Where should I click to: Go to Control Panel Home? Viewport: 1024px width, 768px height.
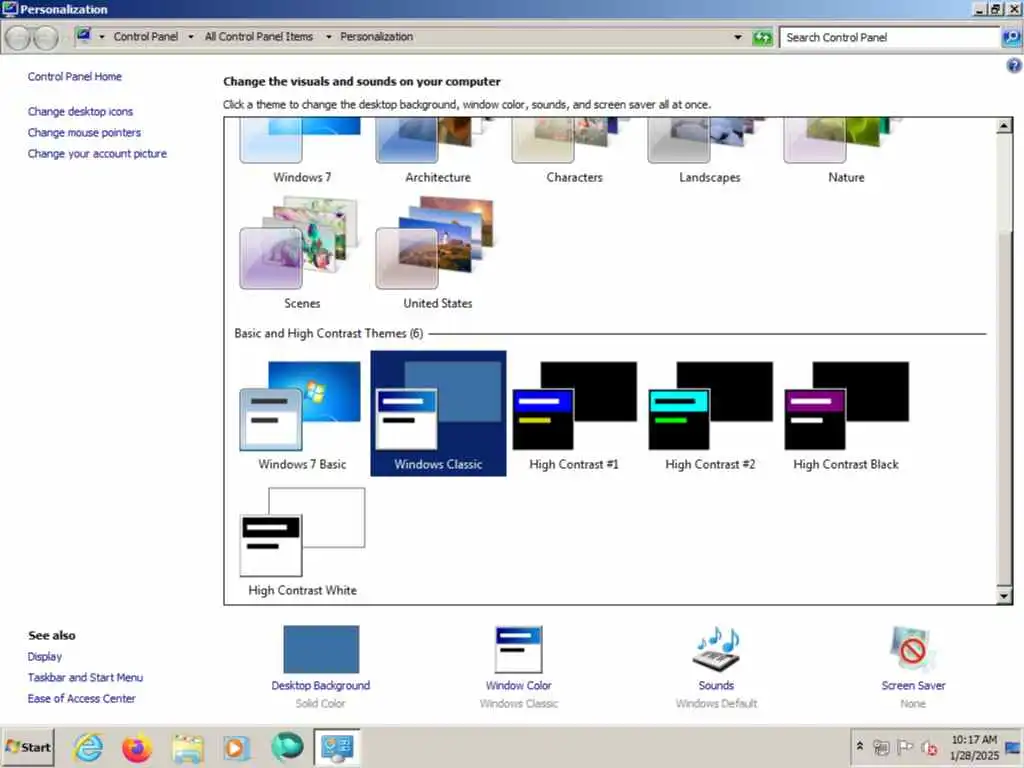pyautogui.click(x=74, y=76)
